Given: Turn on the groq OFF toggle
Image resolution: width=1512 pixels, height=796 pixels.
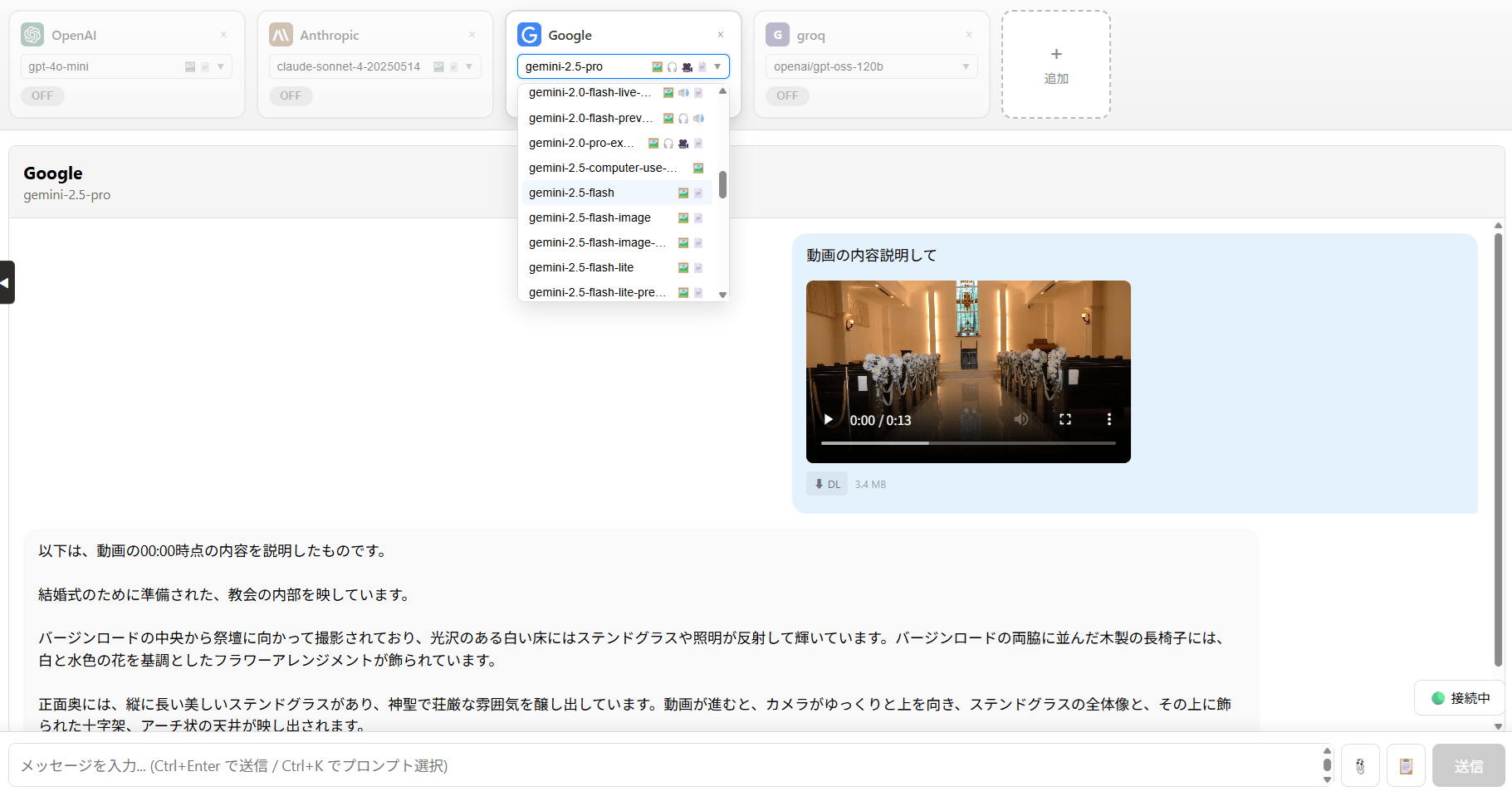Looking at the screenshot, I should [x=787, y=96].
